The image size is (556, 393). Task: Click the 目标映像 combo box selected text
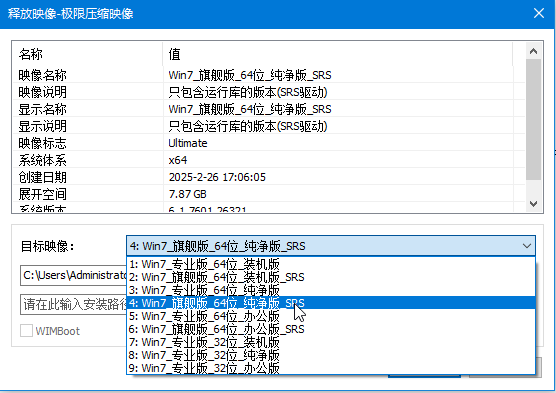217,246
